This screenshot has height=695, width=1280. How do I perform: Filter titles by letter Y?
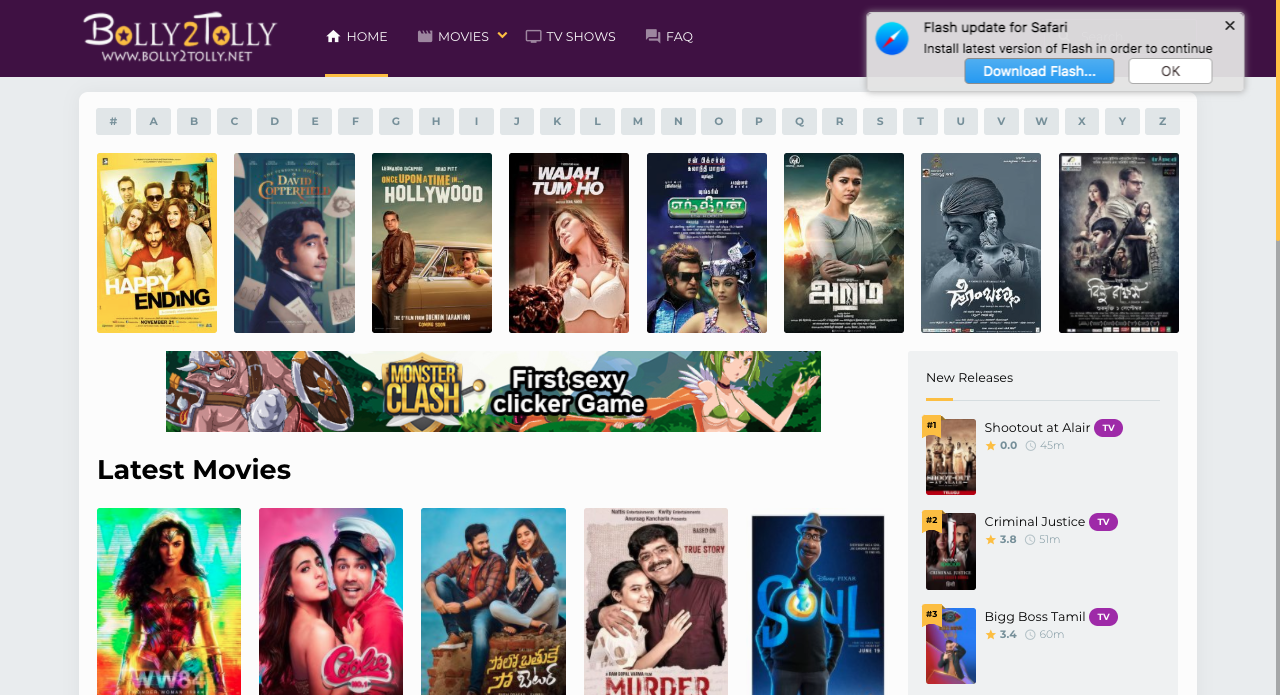point(1122,121)
